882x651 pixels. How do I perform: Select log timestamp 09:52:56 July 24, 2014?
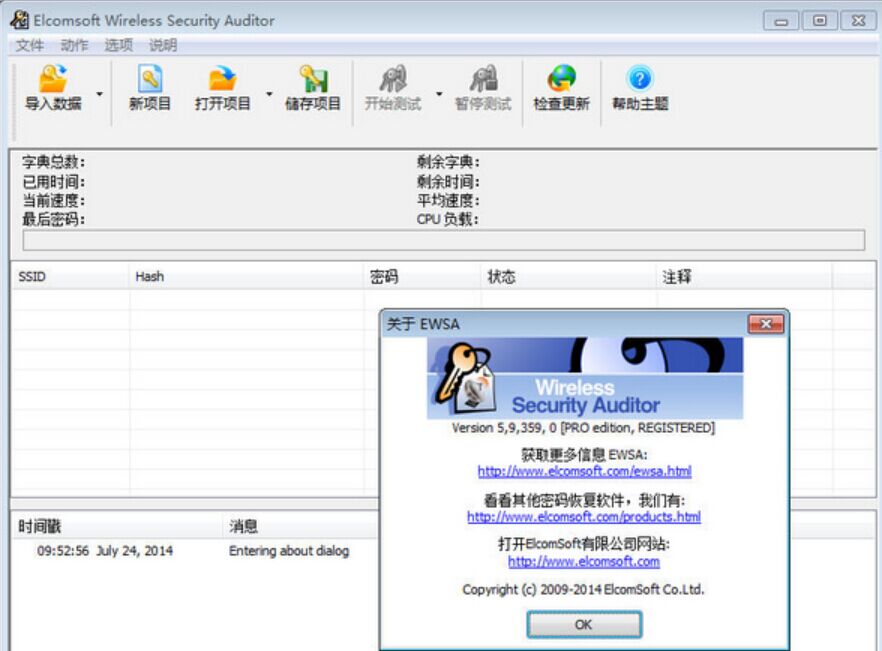[x=105, y=551]
